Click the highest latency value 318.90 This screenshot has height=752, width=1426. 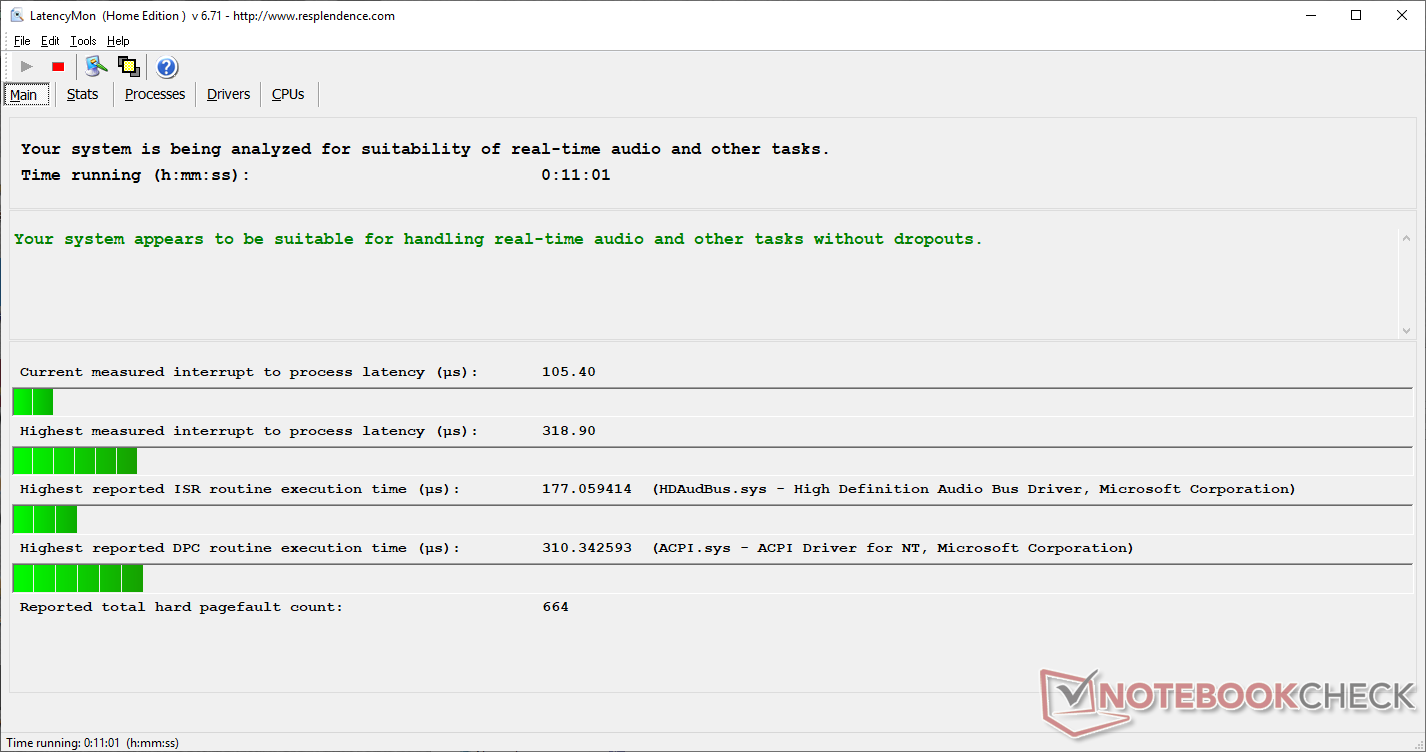[568, 431]
